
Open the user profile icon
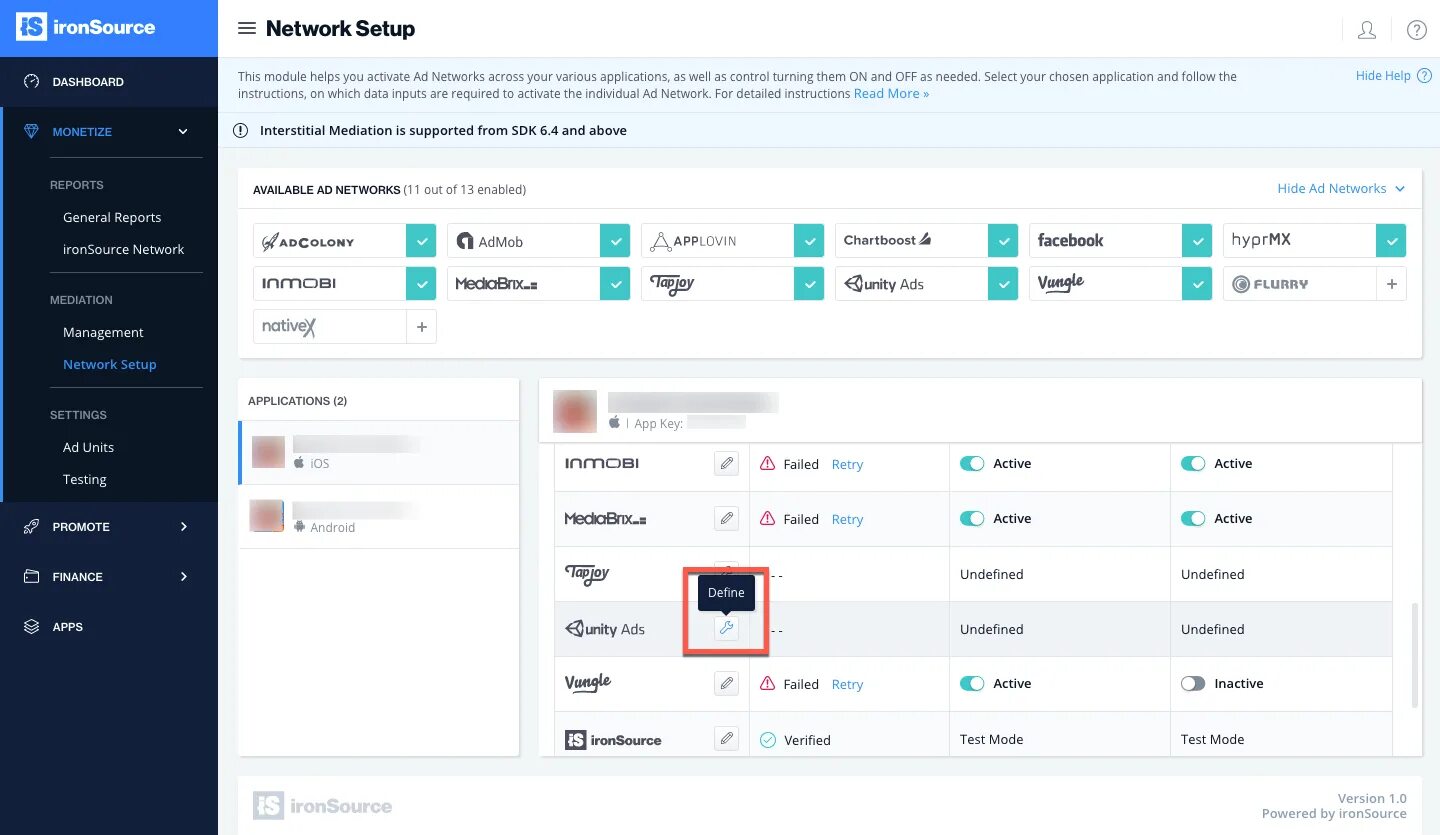tap(1366, 30)
